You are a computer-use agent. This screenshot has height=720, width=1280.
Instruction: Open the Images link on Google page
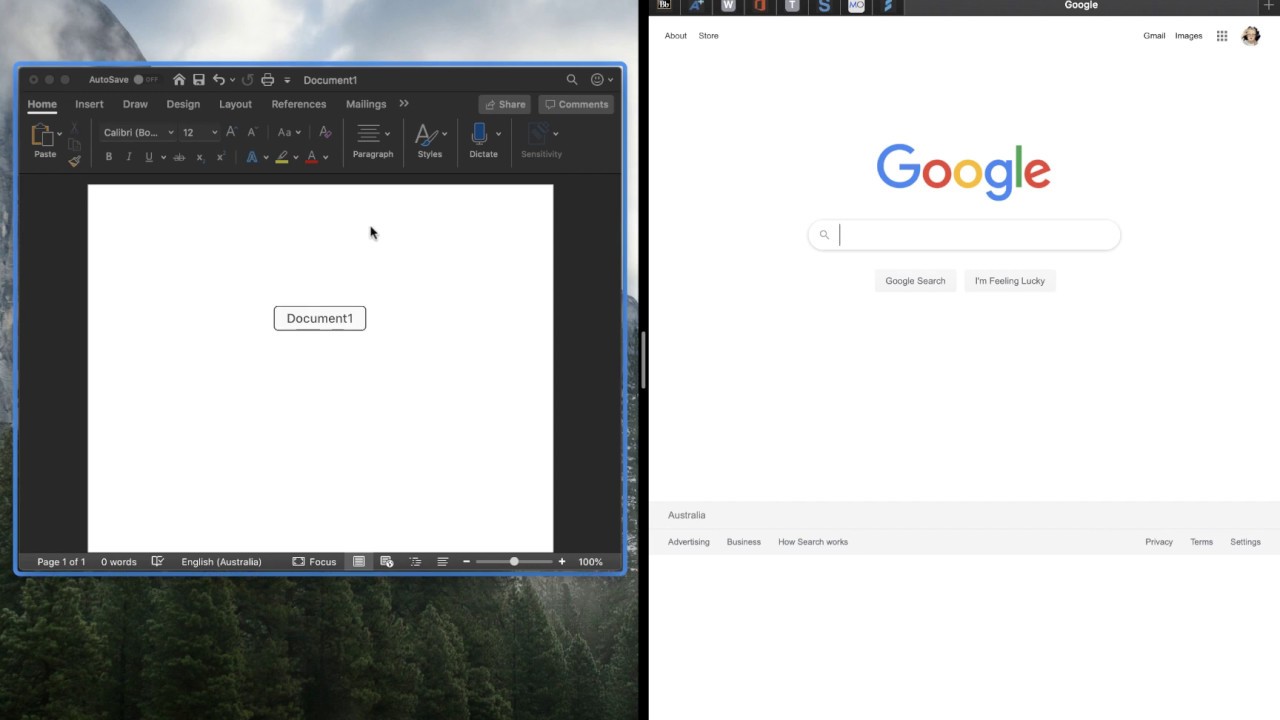1188,36
